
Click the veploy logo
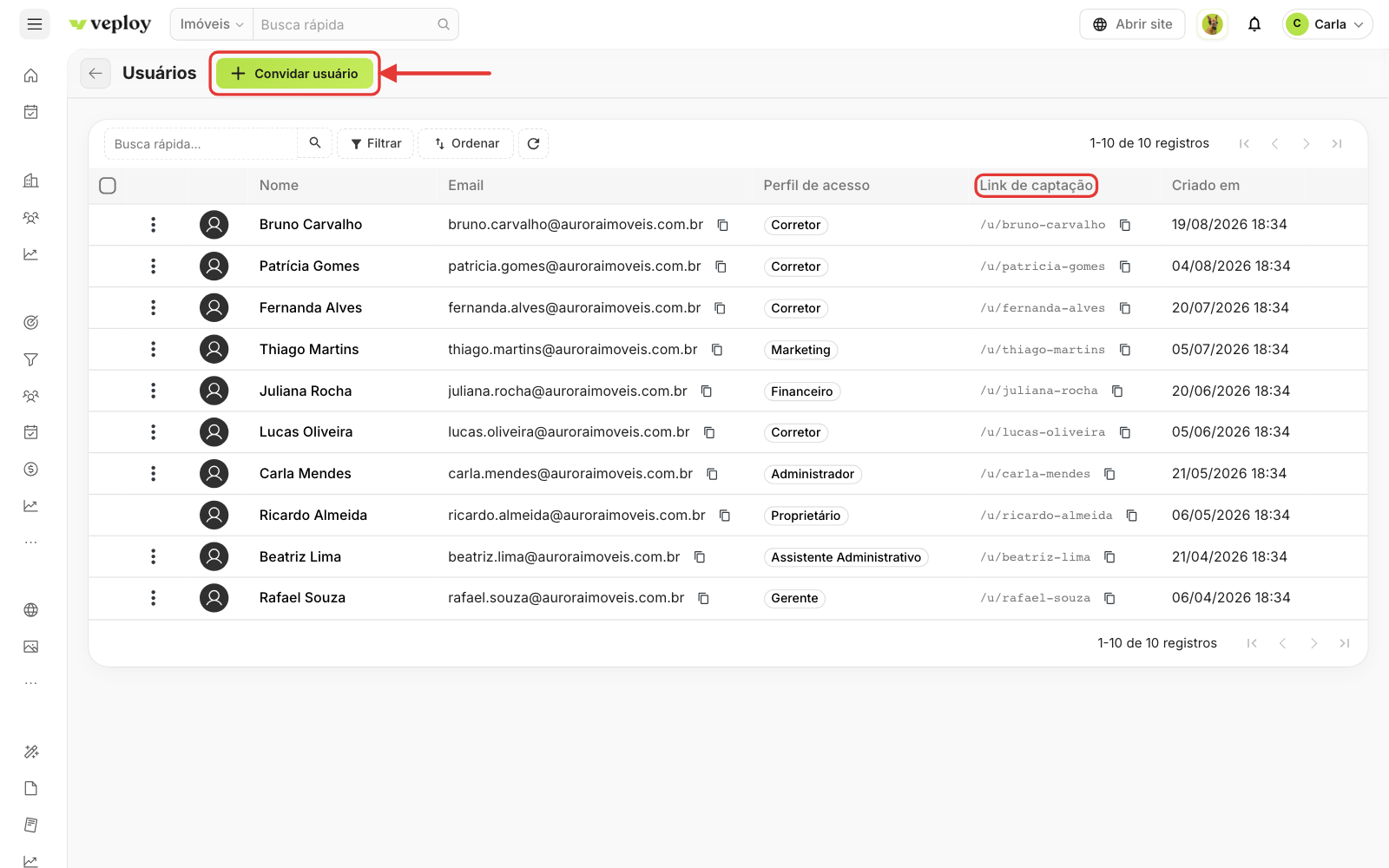point(110,24)
